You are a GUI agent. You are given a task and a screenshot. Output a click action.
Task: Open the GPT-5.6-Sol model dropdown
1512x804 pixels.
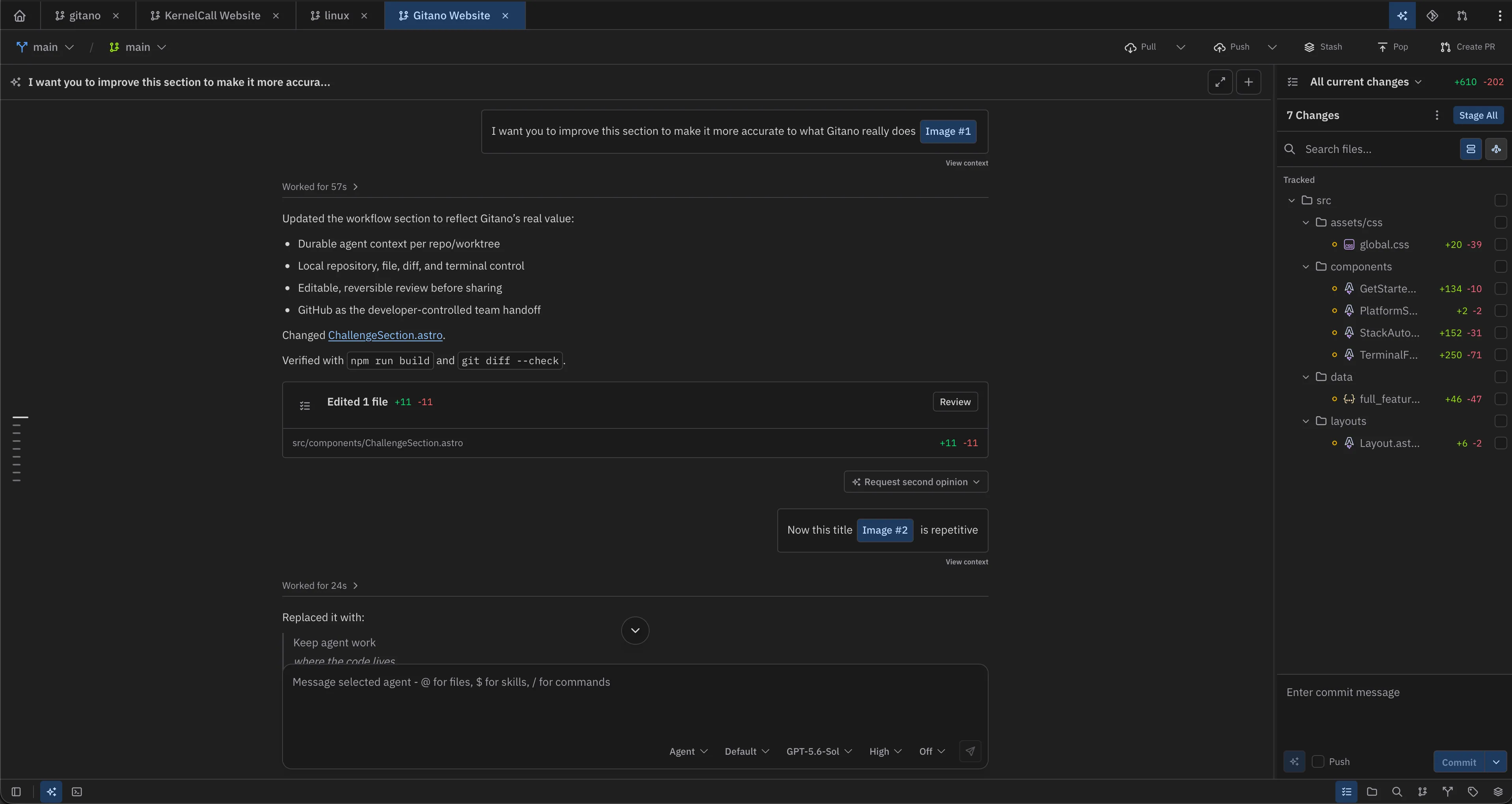pos(819,752)
